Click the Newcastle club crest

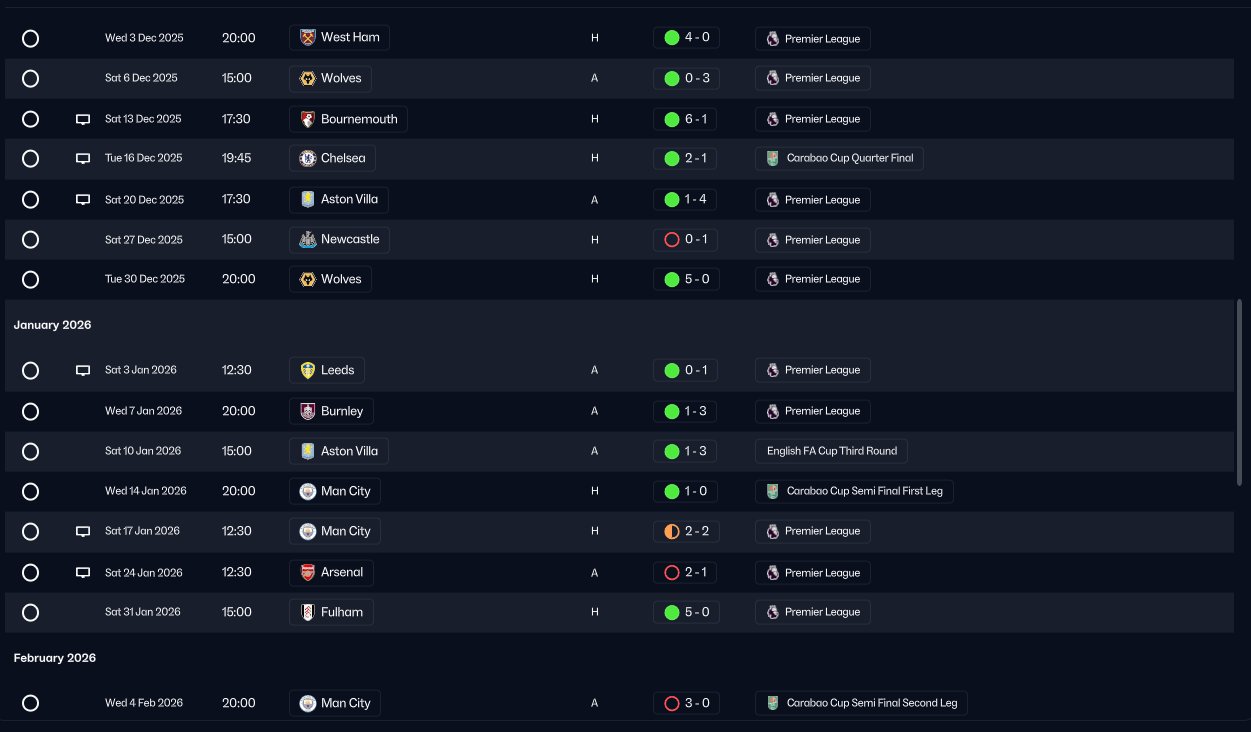[308, 240]
